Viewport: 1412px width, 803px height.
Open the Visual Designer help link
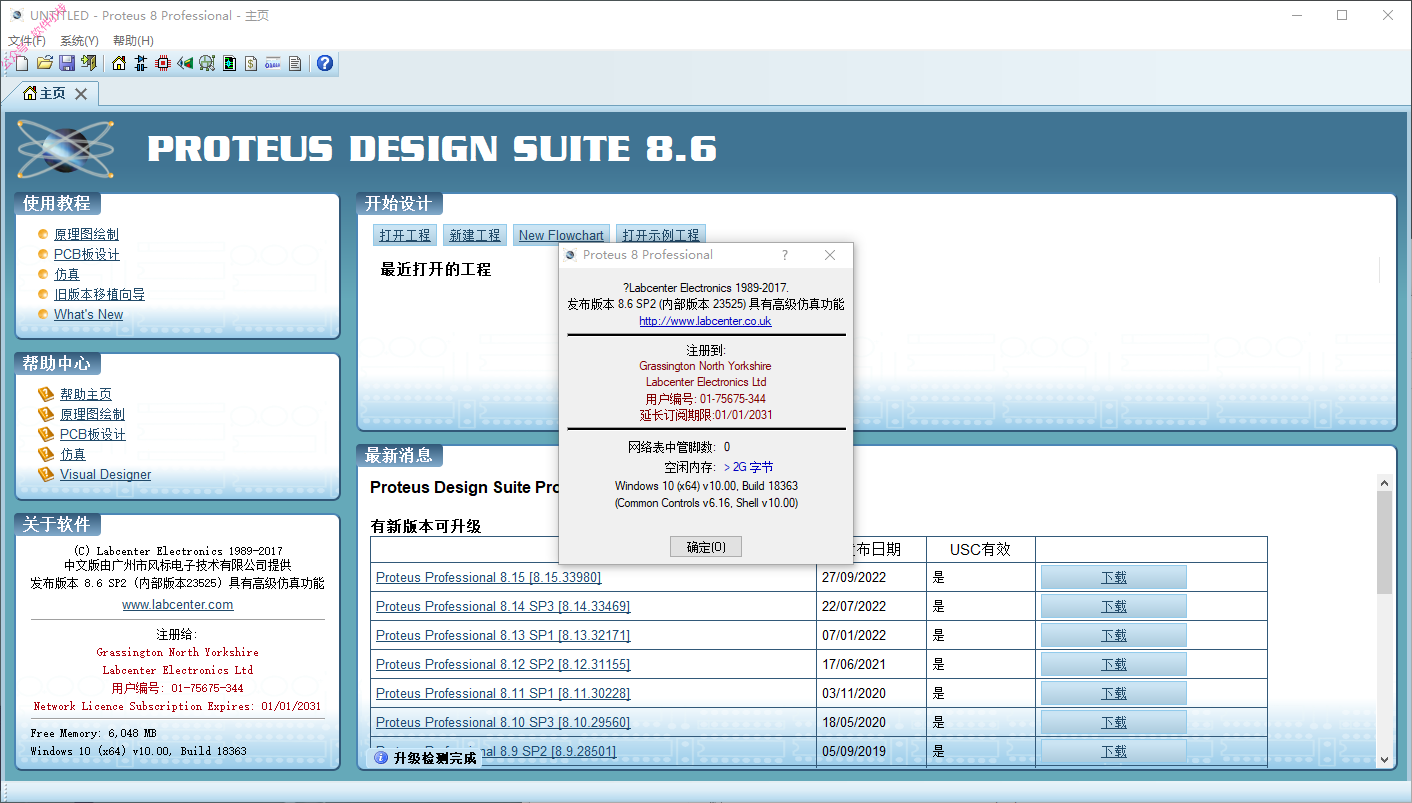tap(105, 474)
